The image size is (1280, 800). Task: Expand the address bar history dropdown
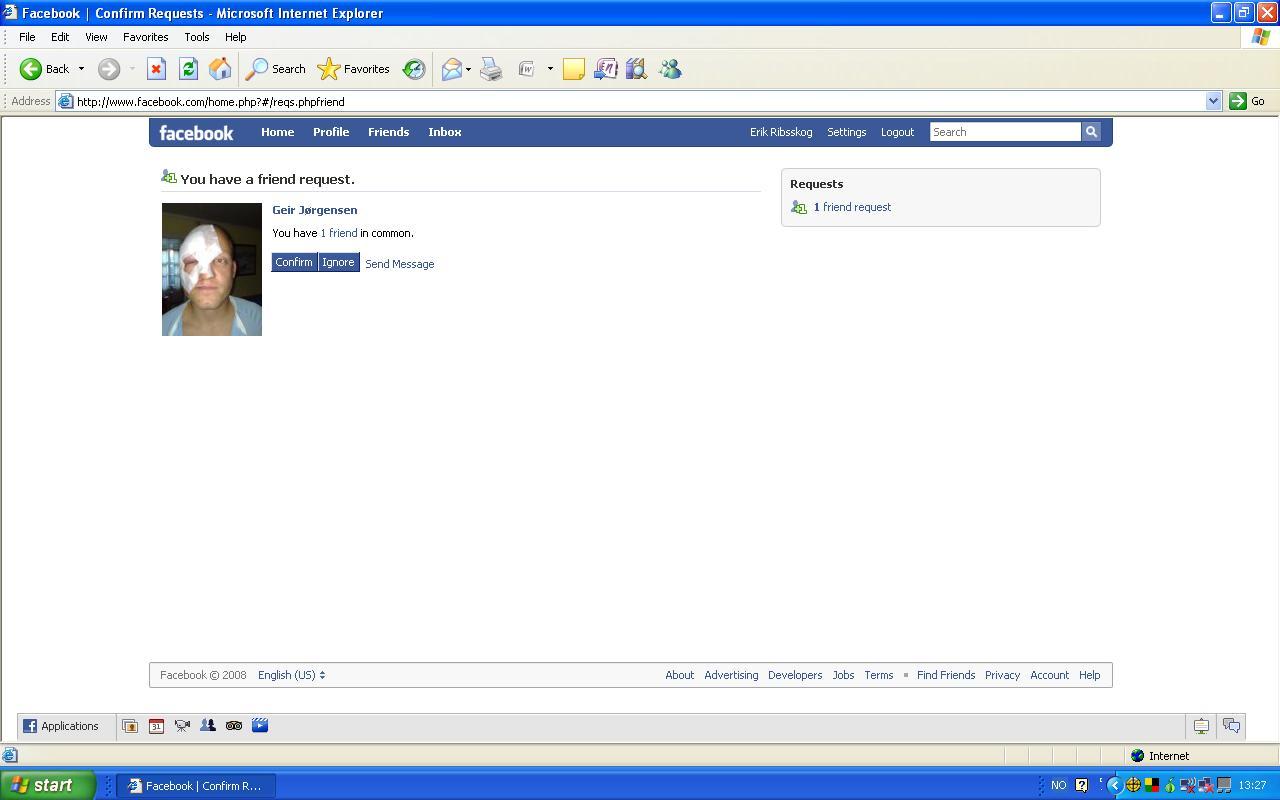1213,101
